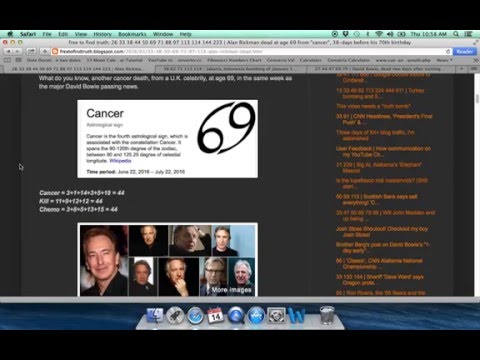Open the Calculator bookmark

[310, 60]
